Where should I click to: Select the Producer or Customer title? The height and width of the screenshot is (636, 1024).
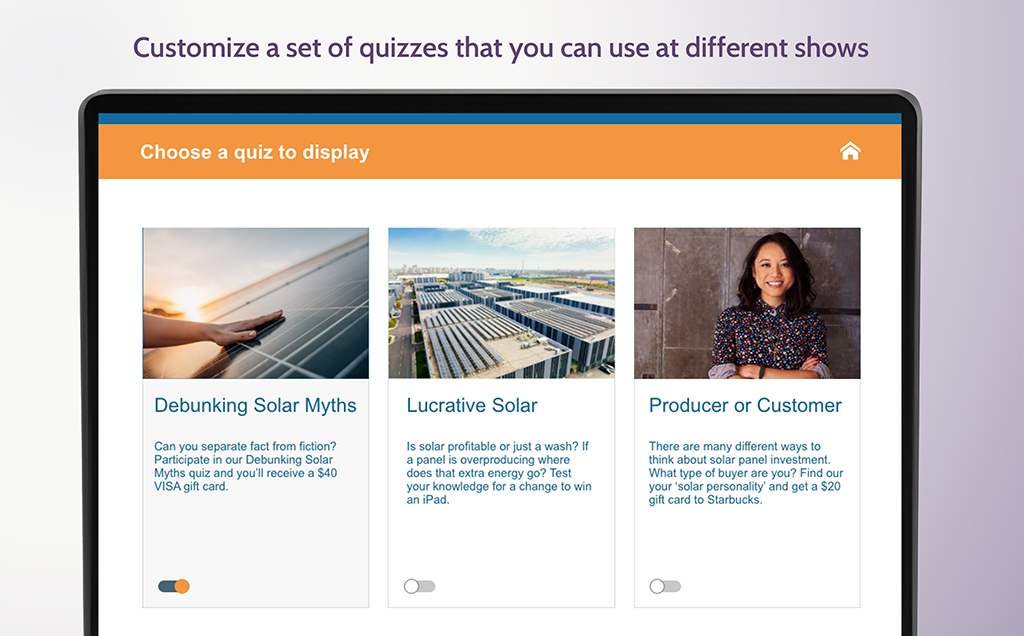(x=745, y=405)
